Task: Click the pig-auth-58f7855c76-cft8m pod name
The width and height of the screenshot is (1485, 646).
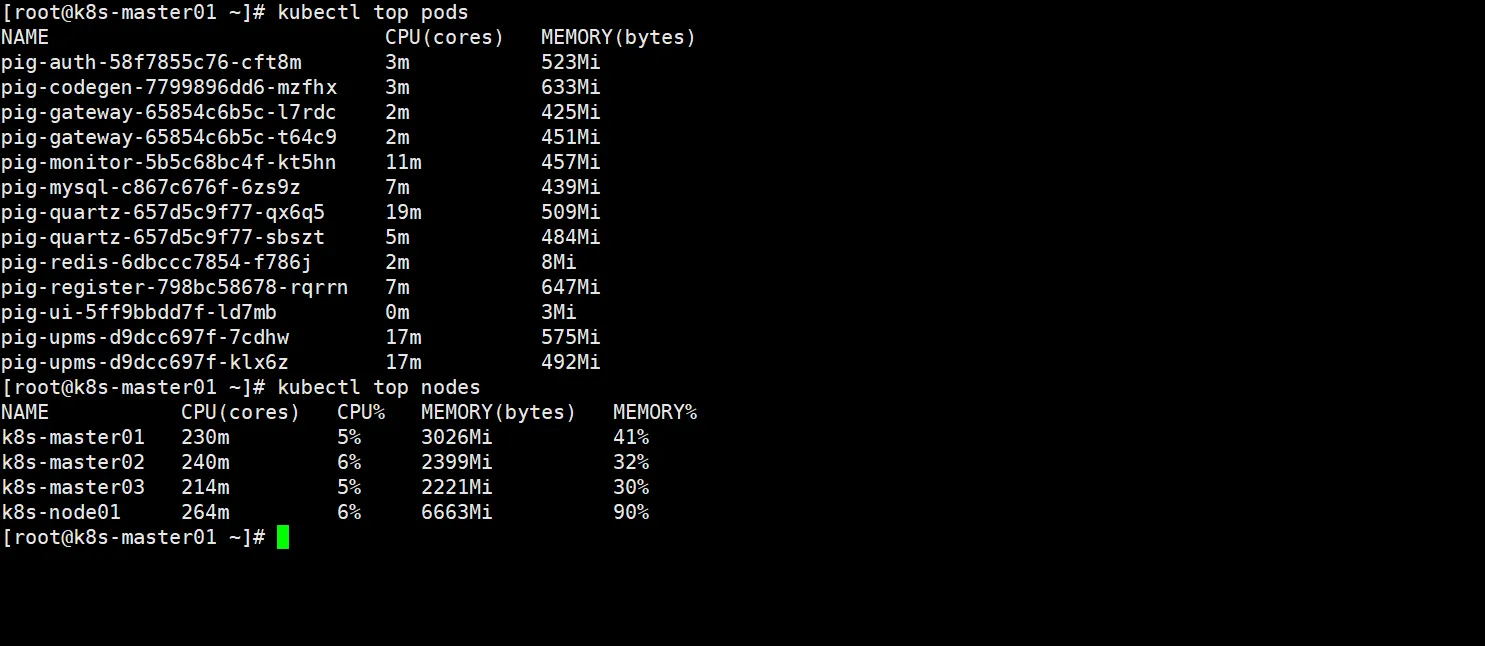Action: [x=151, y=63]
